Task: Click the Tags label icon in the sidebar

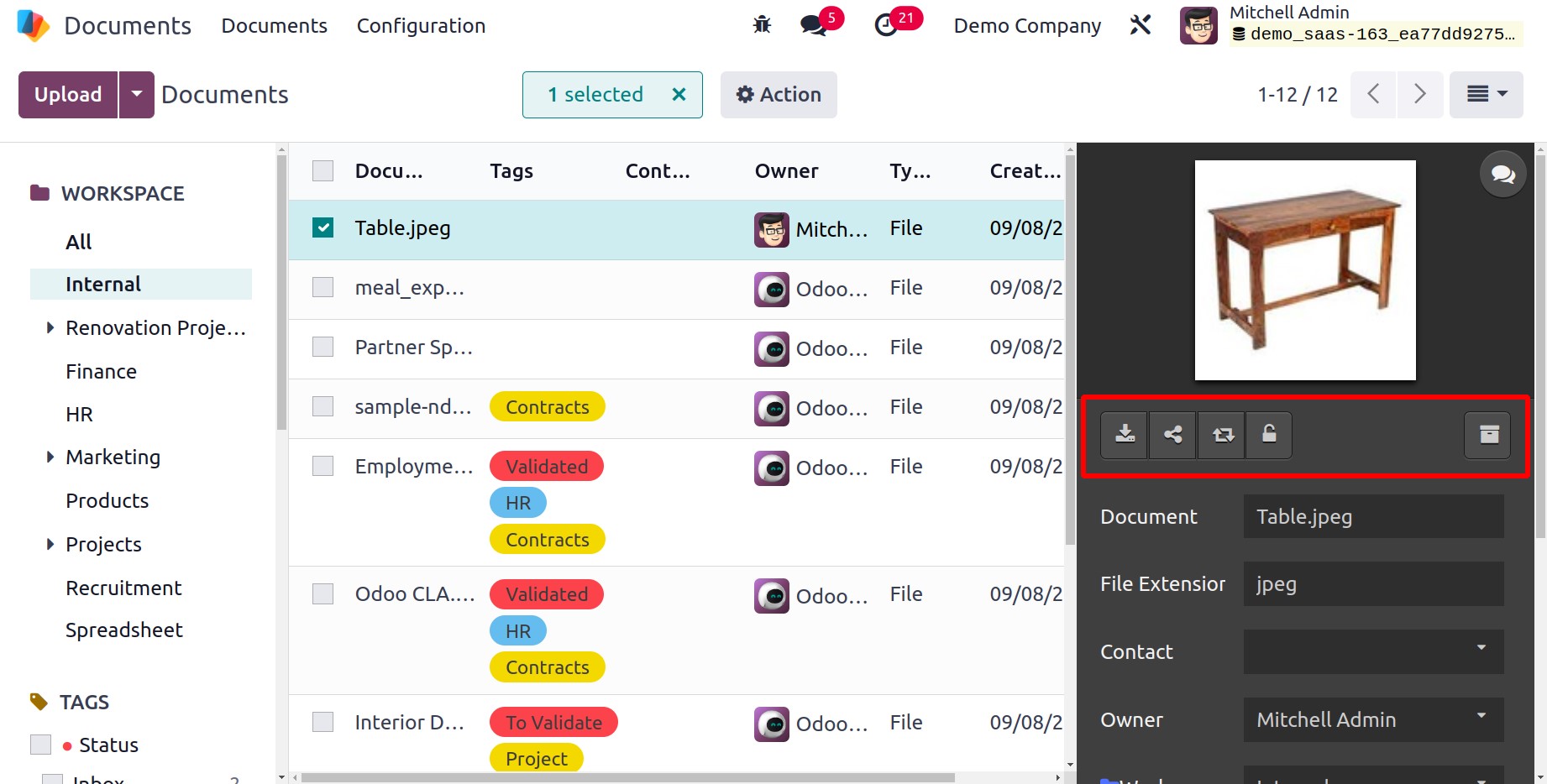Action: tap(39, 701)
